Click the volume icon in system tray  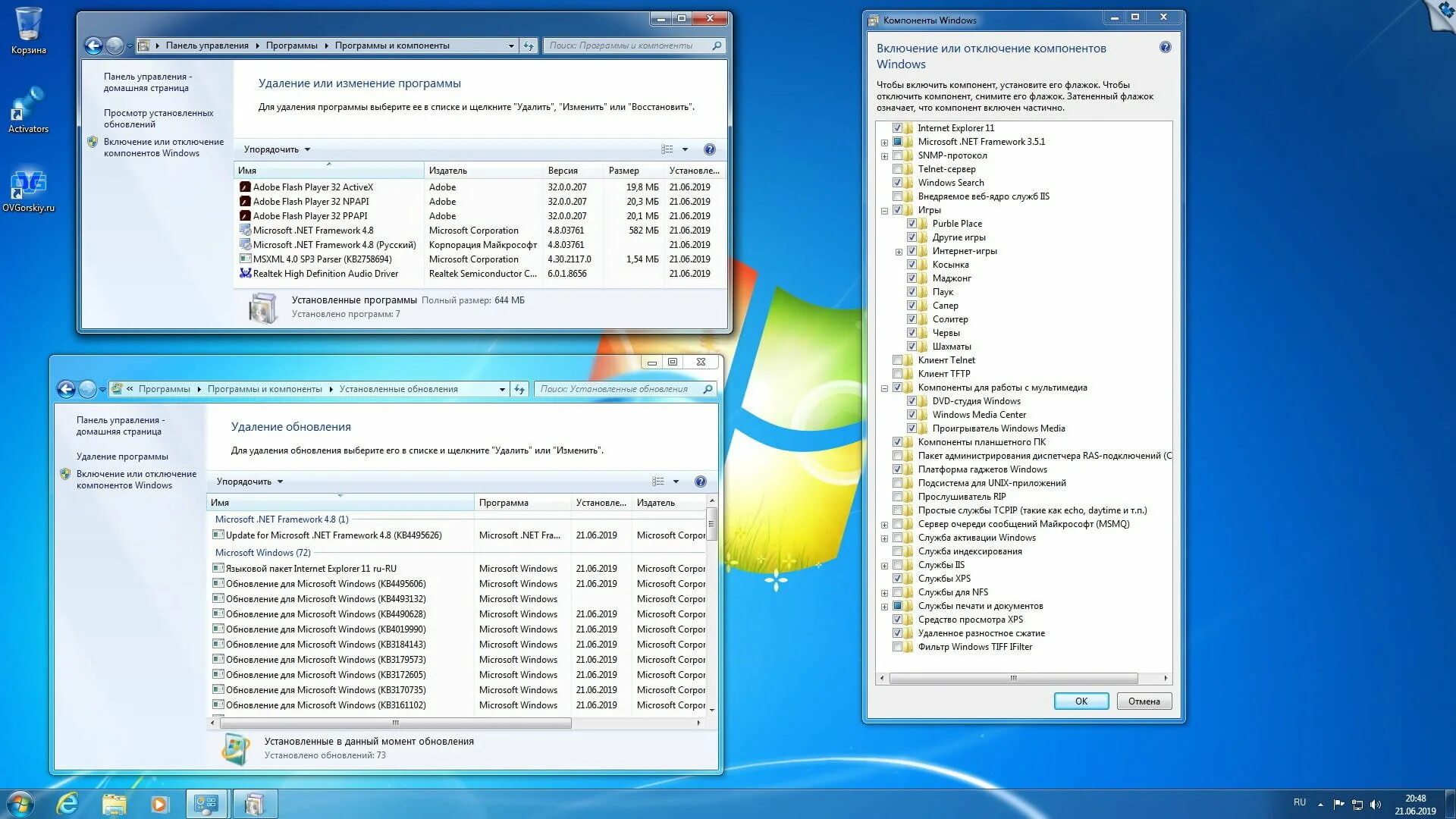pos(1376,804)
